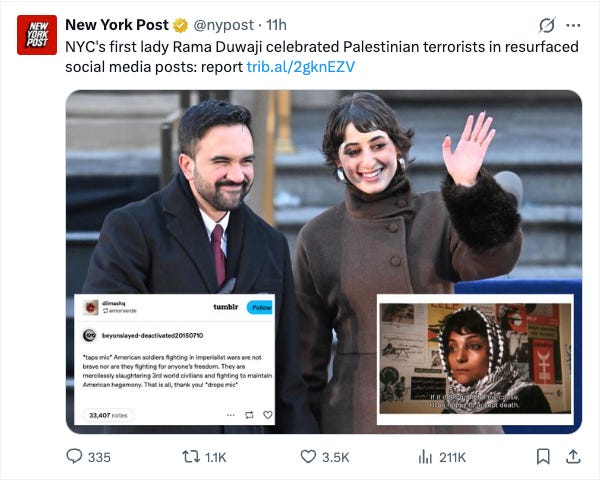This screenshot has height=480, width=600.
Task: Open the three-dot more options menu
Action: coord(573,25)
